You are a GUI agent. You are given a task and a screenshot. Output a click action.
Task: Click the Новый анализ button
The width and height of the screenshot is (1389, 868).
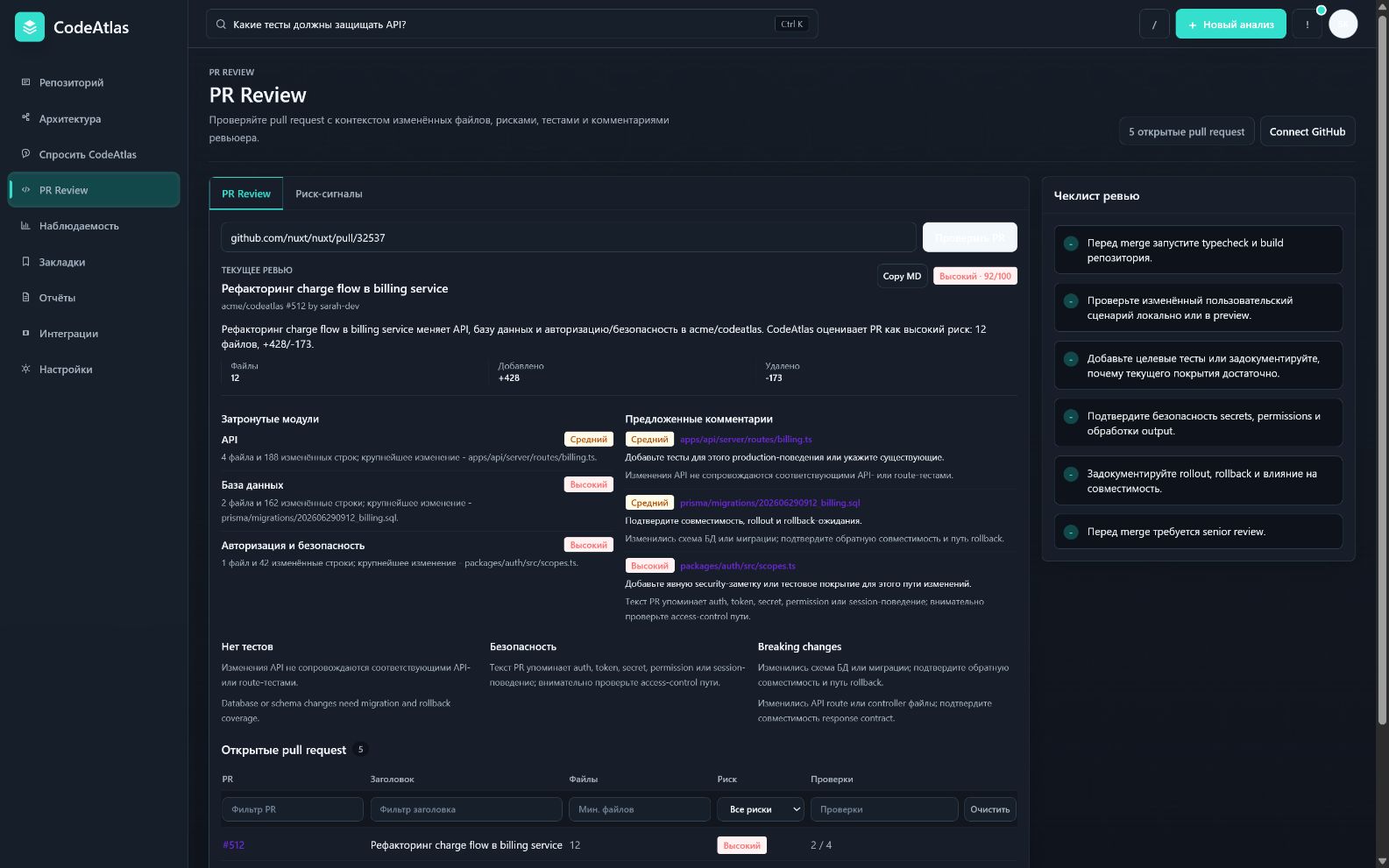[x=1230, y=25]
